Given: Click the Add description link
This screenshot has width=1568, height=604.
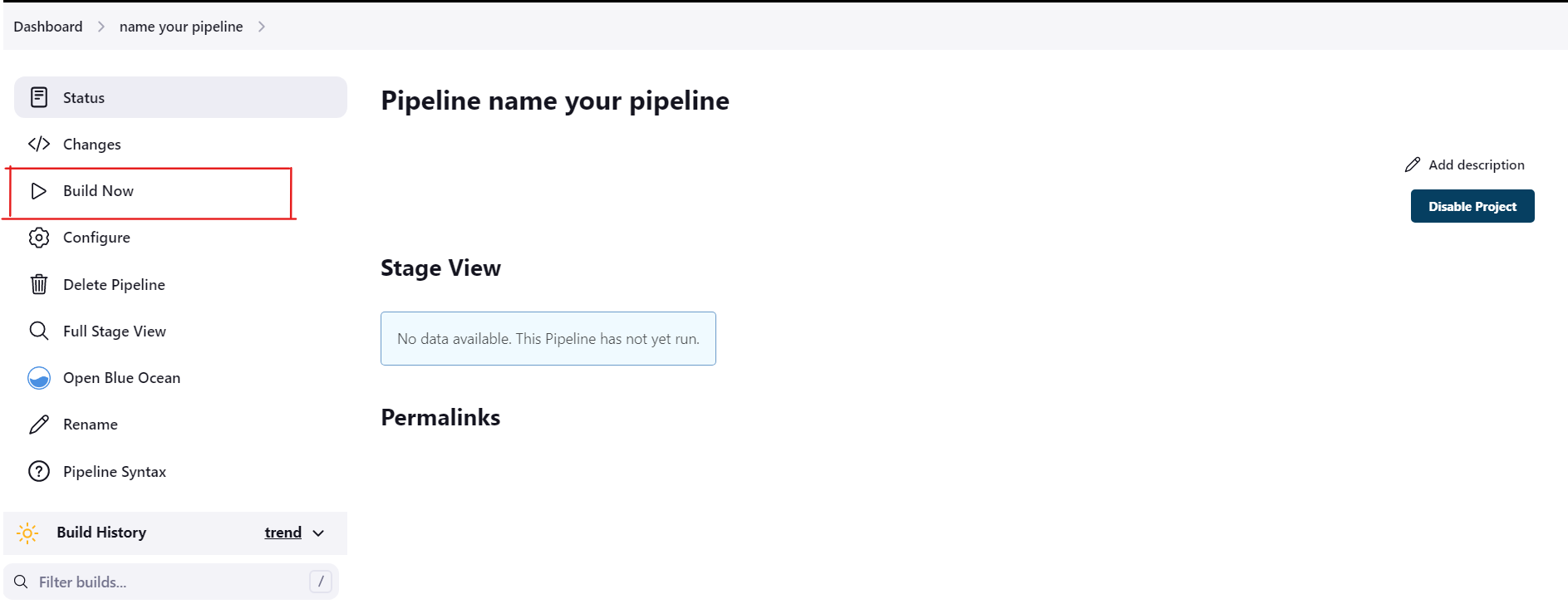Looking at the screenshot, I should 1477,165.
